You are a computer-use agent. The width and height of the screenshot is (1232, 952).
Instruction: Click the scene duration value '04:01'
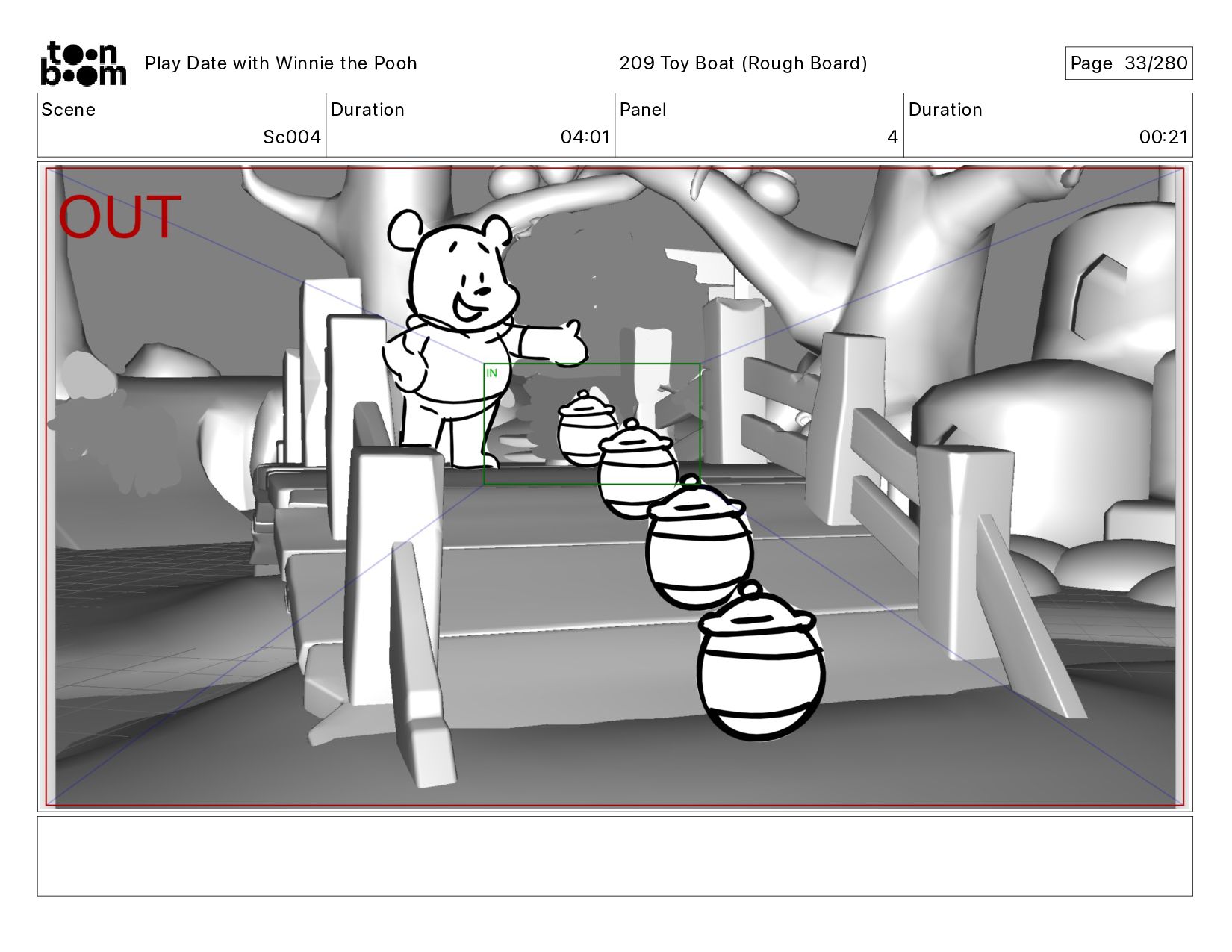tap(585, 137)
